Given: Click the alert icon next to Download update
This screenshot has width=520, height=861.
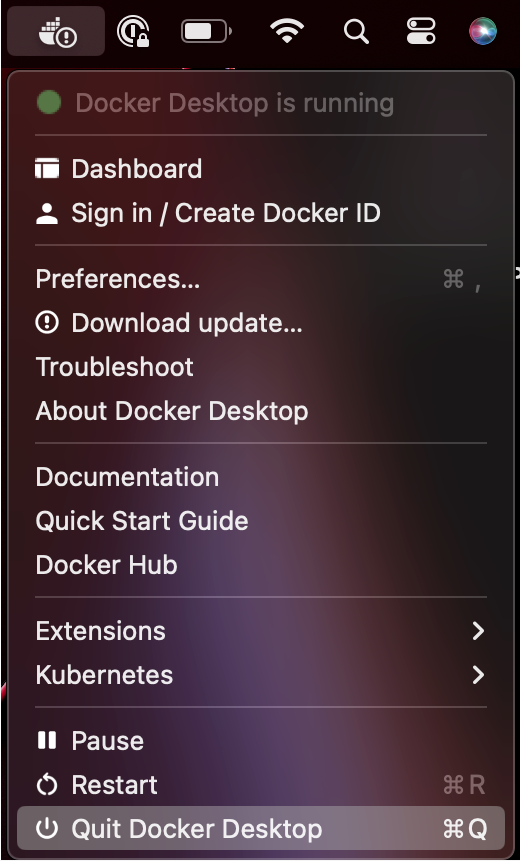Looking at the screenshot, I should click(47, 322).
